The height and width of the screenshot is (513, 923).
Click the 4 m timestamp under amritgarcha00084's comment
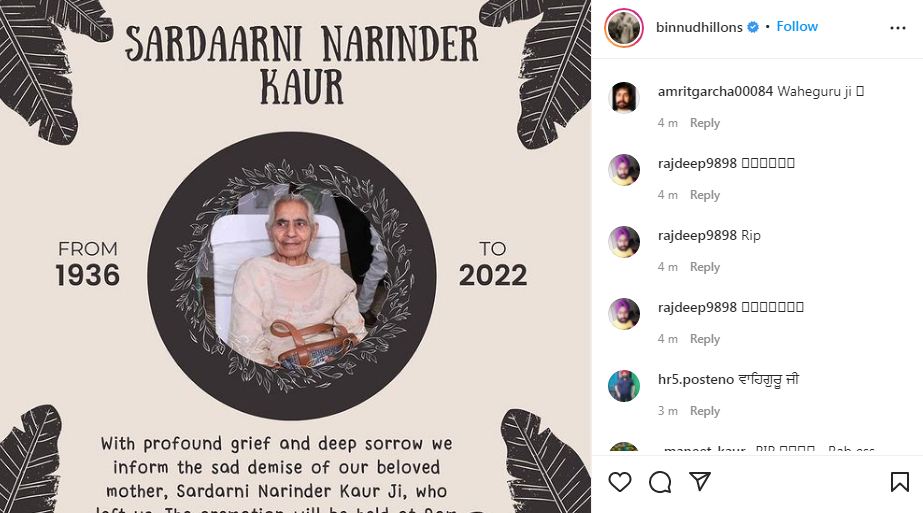point(668,123)
